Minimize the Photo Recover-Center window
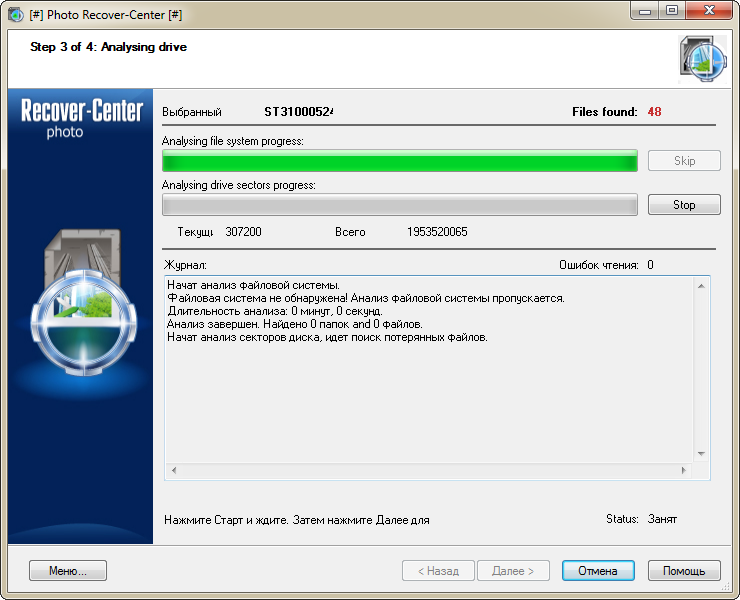The width and height of the screenshot is (740, 600). tap(645, 11)
